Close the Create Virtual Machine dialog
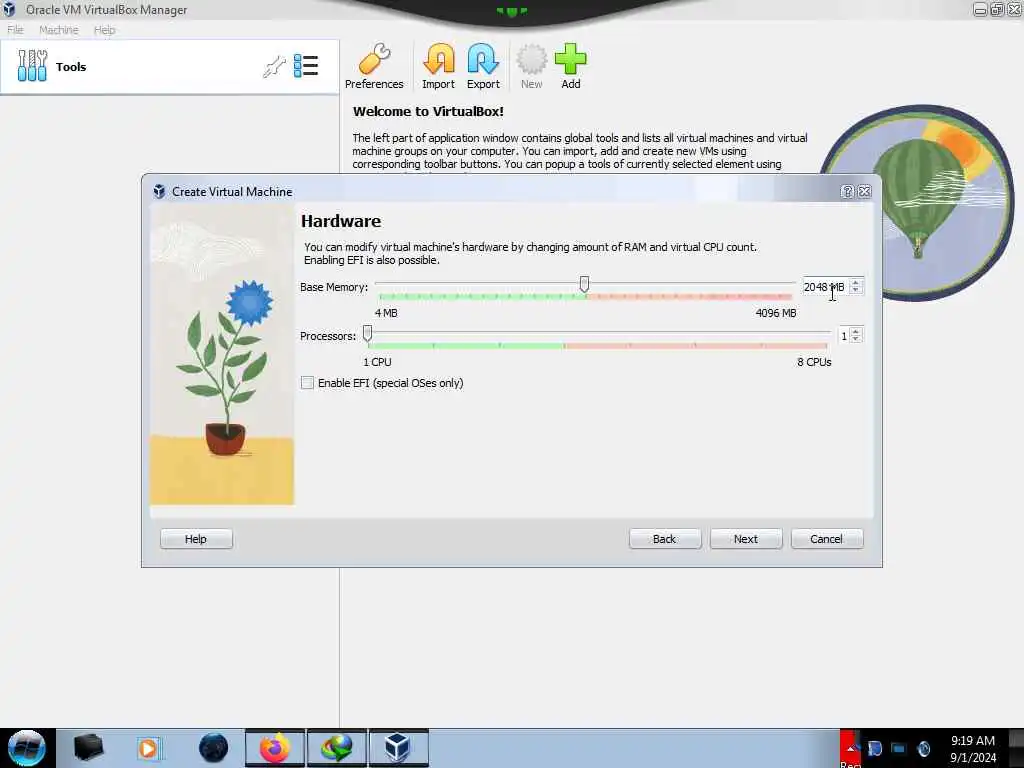Image resolution: width=1024 pixels, height=768 pixels. (865, 191)
